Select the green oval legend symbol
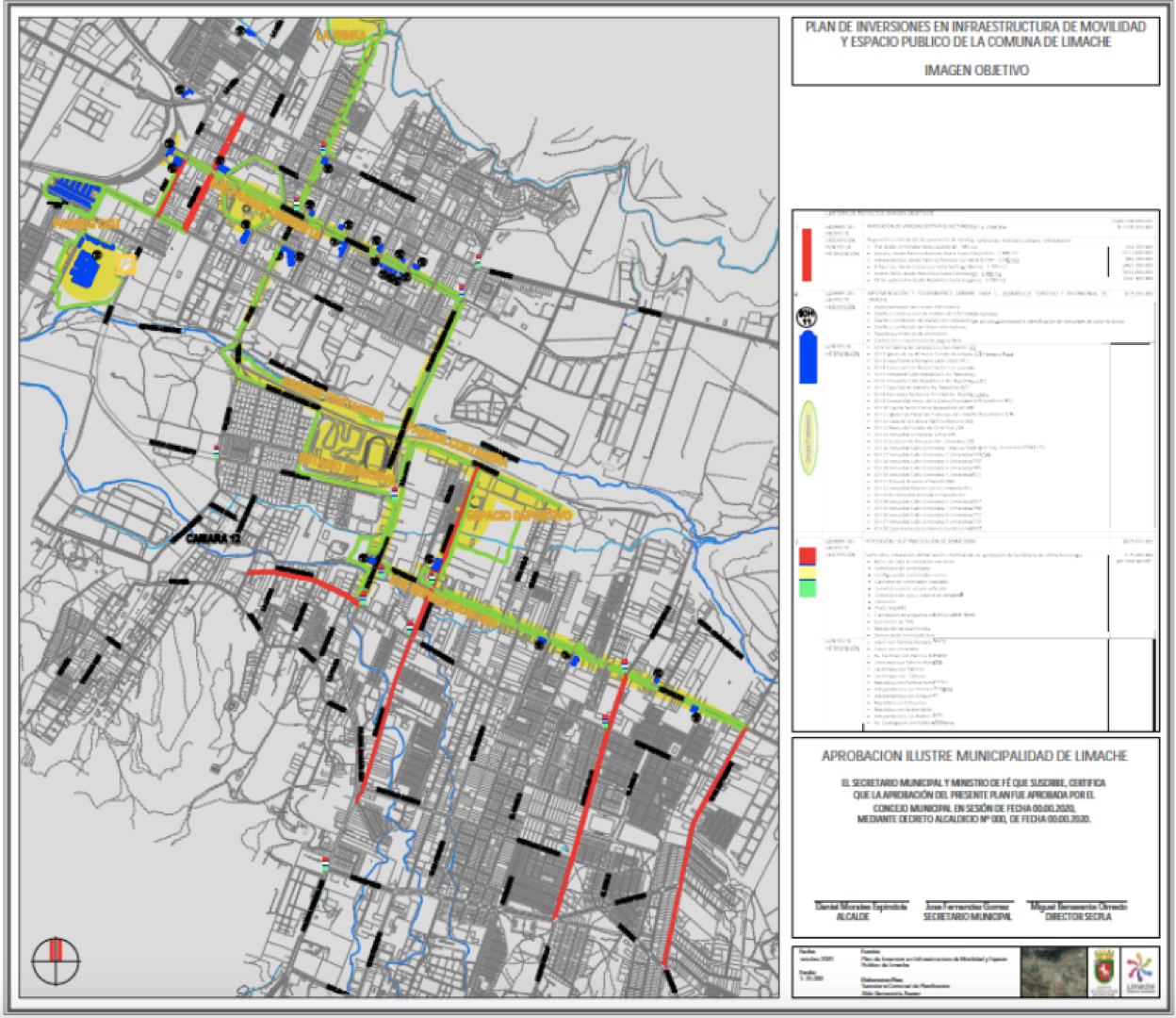 pos(808,437)
